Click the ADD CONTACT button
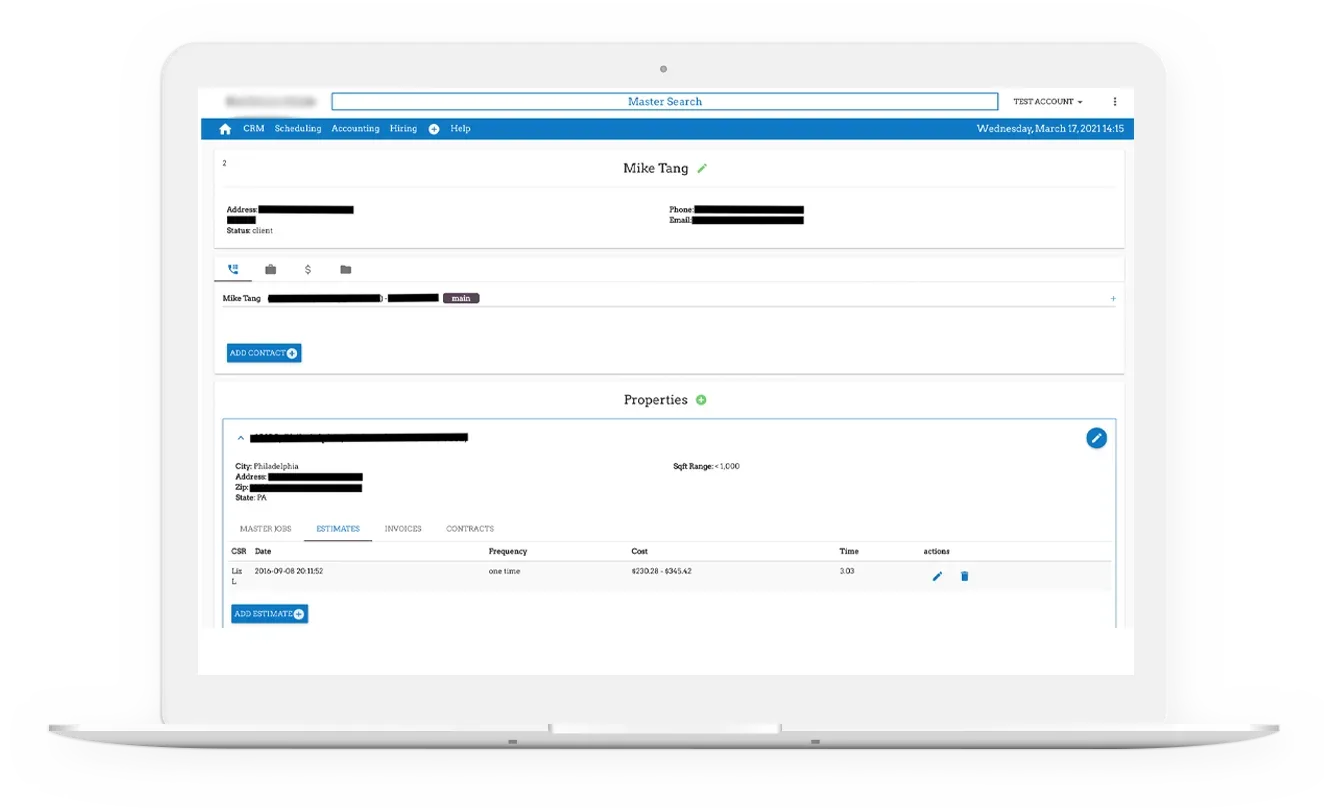Viewport: 1324px width, 808px height. point(264,353)
